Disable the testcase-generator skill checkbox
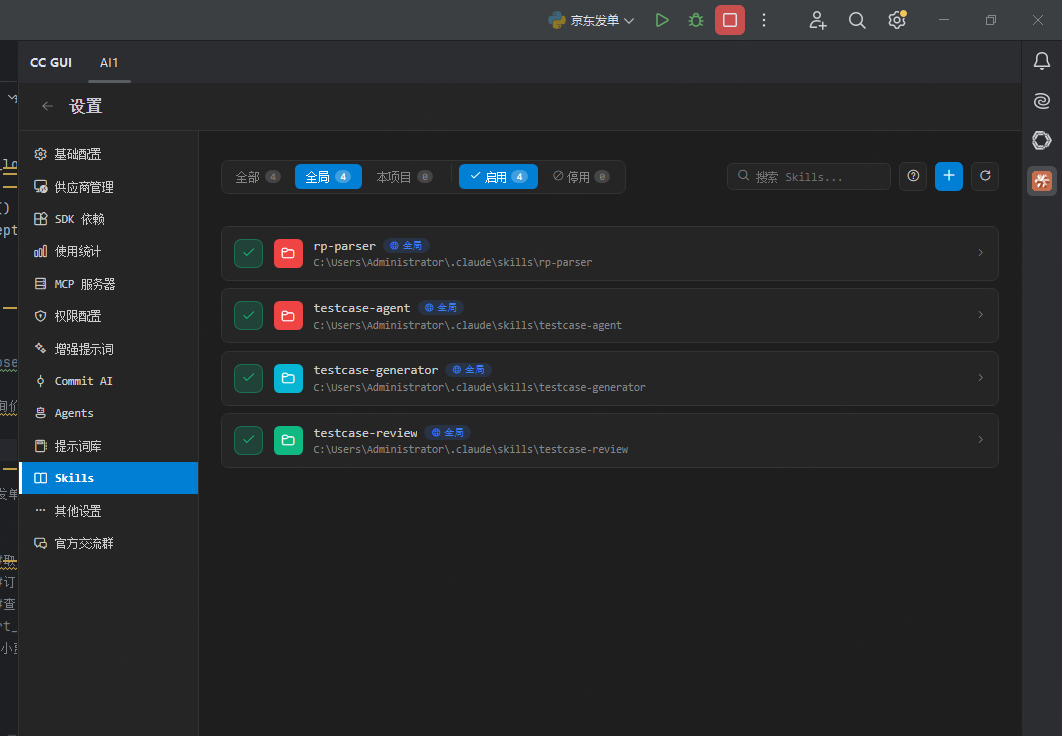Viewport: 1062px width, 736px height. 249,378
